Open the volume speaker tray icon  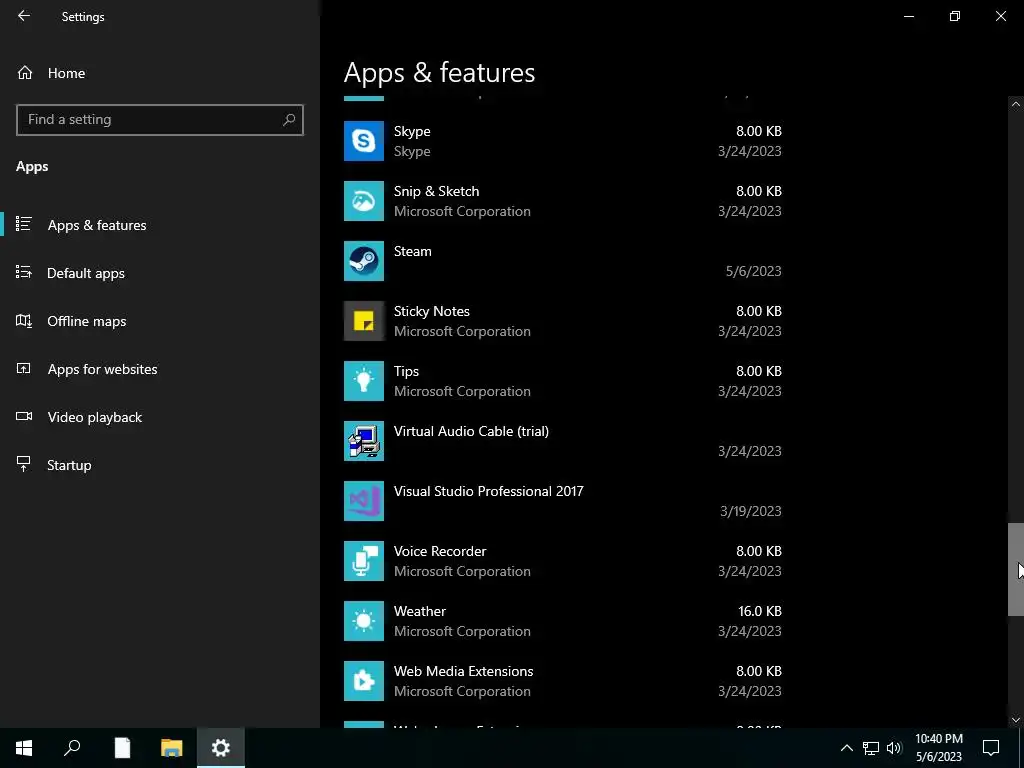point(894,748)
